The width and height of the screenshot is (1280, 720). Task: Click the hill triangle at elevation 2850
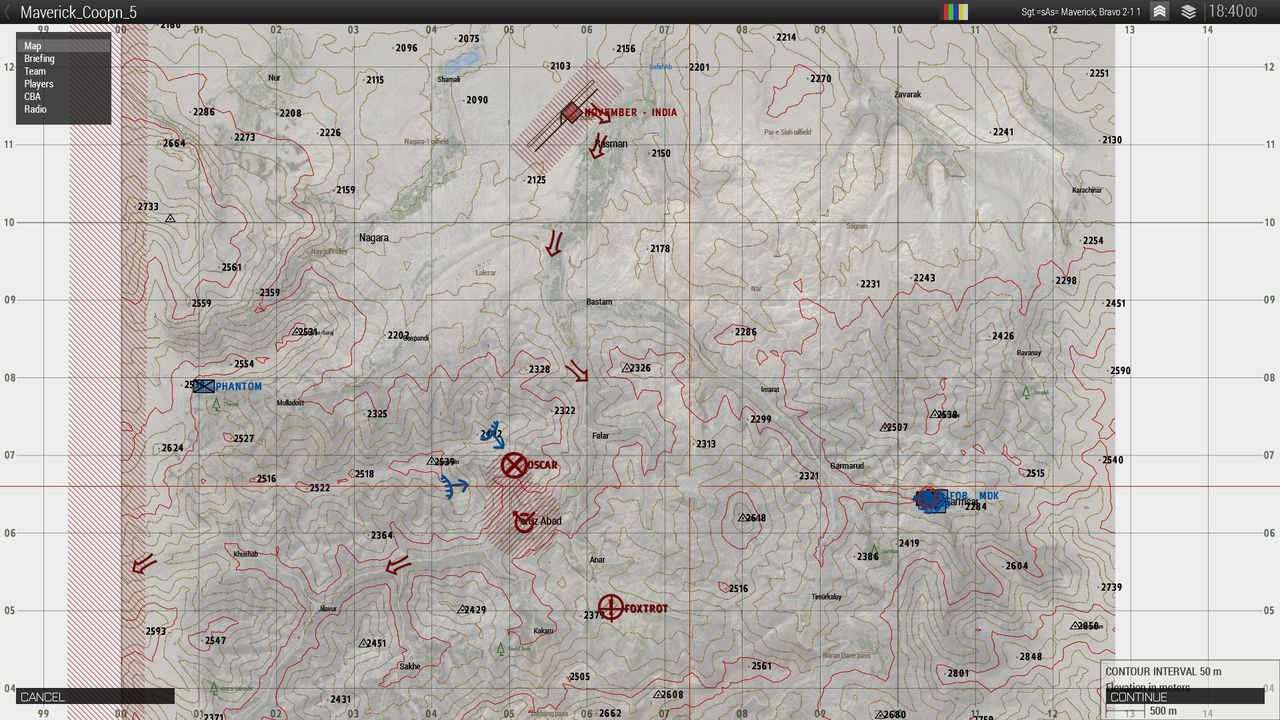[1075, 626]
